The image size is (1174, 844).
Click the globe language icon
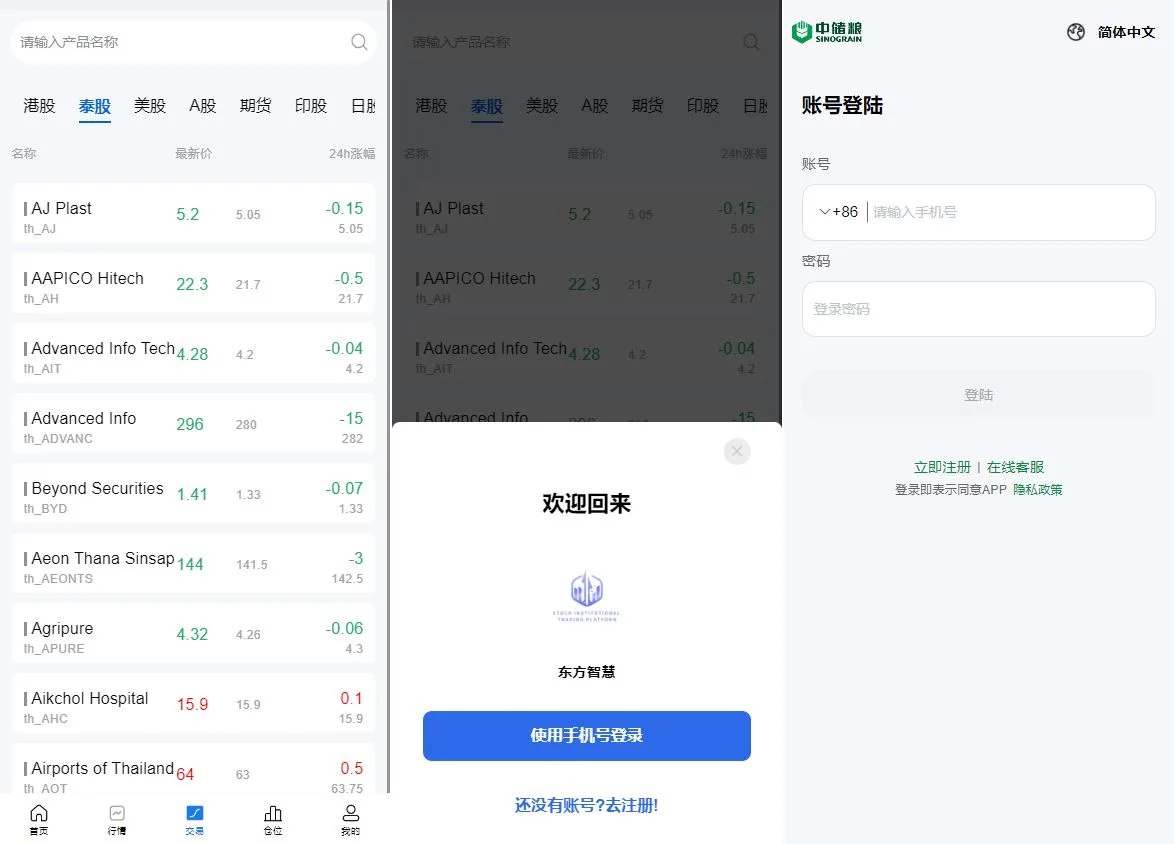1076,32
